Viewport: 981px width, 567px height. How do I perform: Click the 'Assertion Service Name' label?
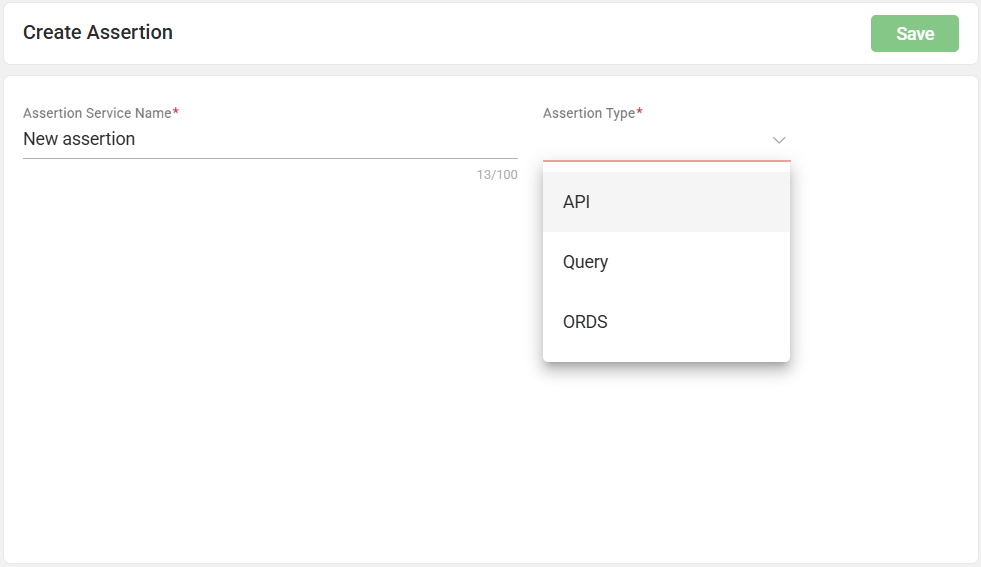pyautogui.click(x=97, y=113)
